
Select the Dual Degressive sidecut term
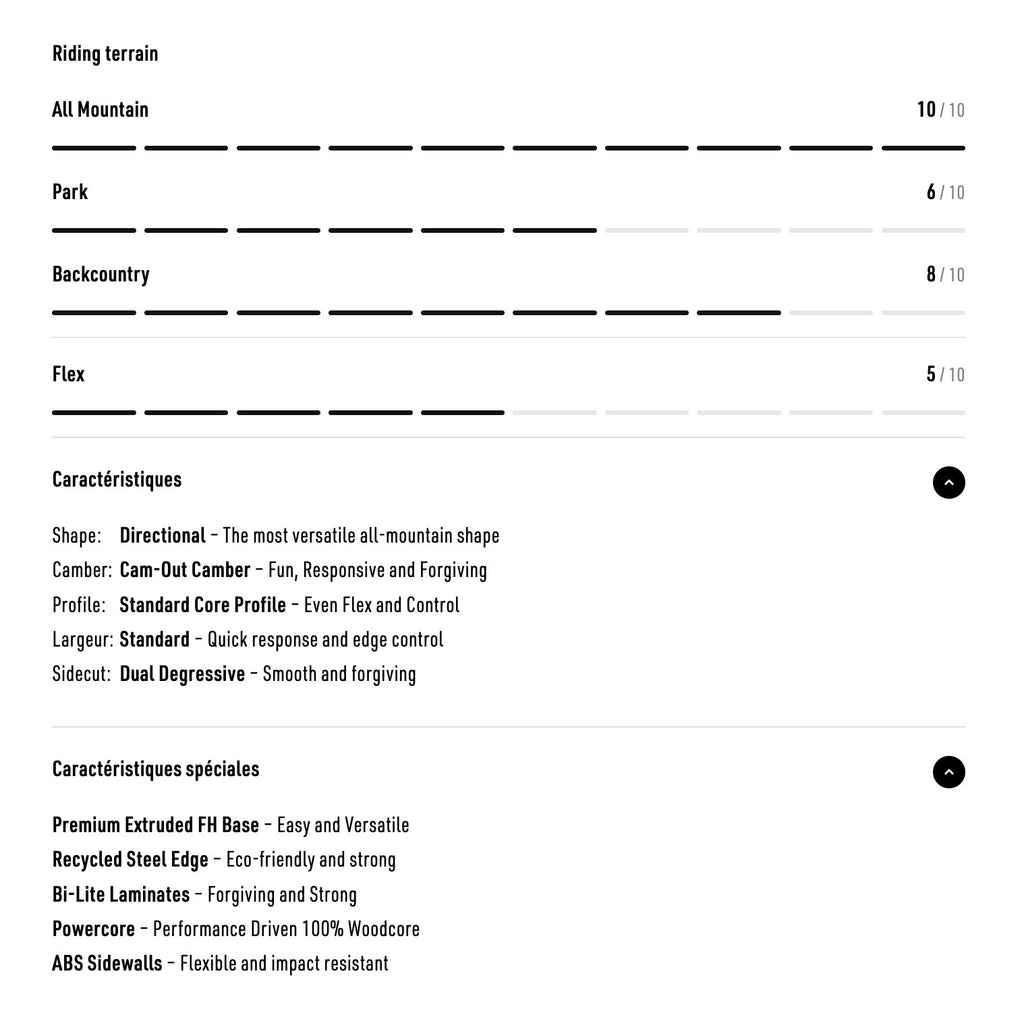click(182, 674)
